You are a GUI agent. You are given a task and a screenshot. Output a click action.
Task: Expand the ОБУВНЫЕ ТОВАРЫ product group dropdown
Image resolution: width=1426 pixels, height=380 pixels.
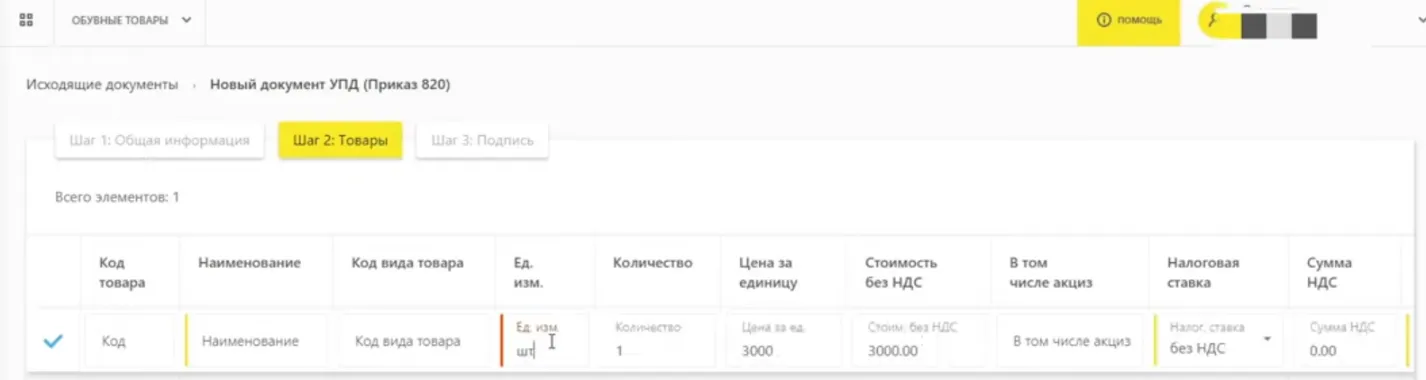[x=130, y=20]
